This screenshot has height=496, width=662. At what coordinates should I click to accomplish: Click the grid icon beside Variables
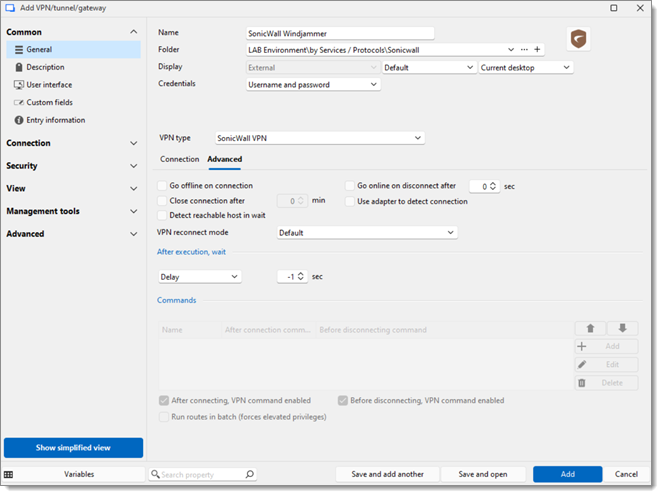pyautogui.click(x=8, y=474)
